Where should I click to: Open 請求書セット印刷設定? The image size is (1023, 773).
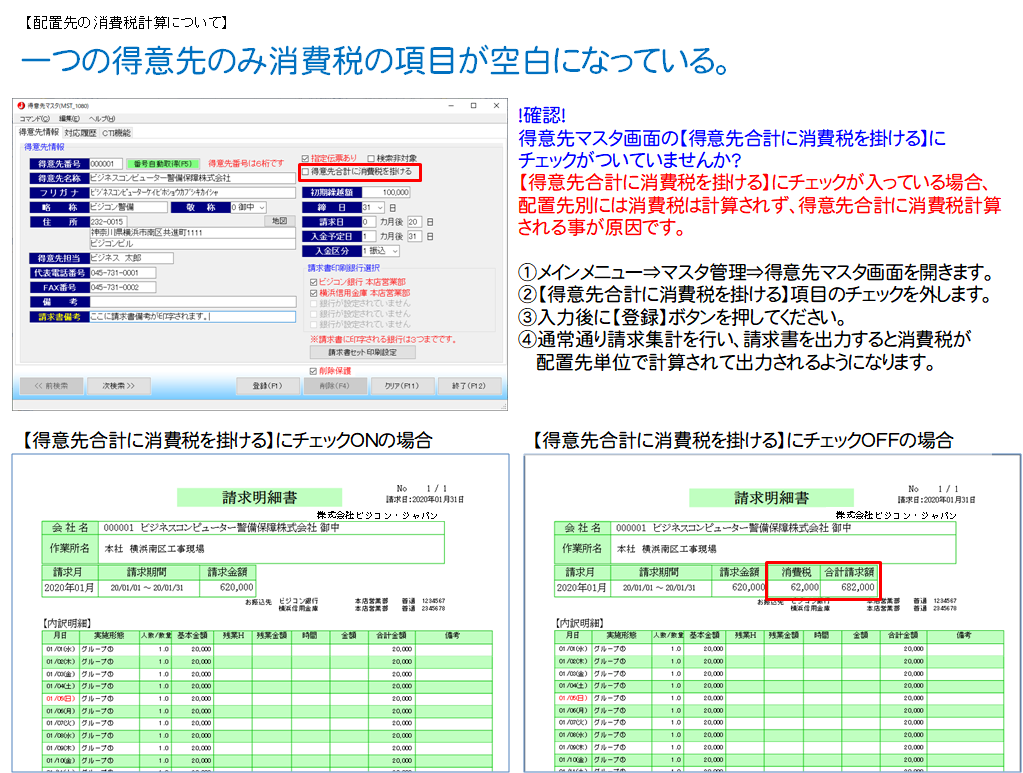(x=363, y=353)
